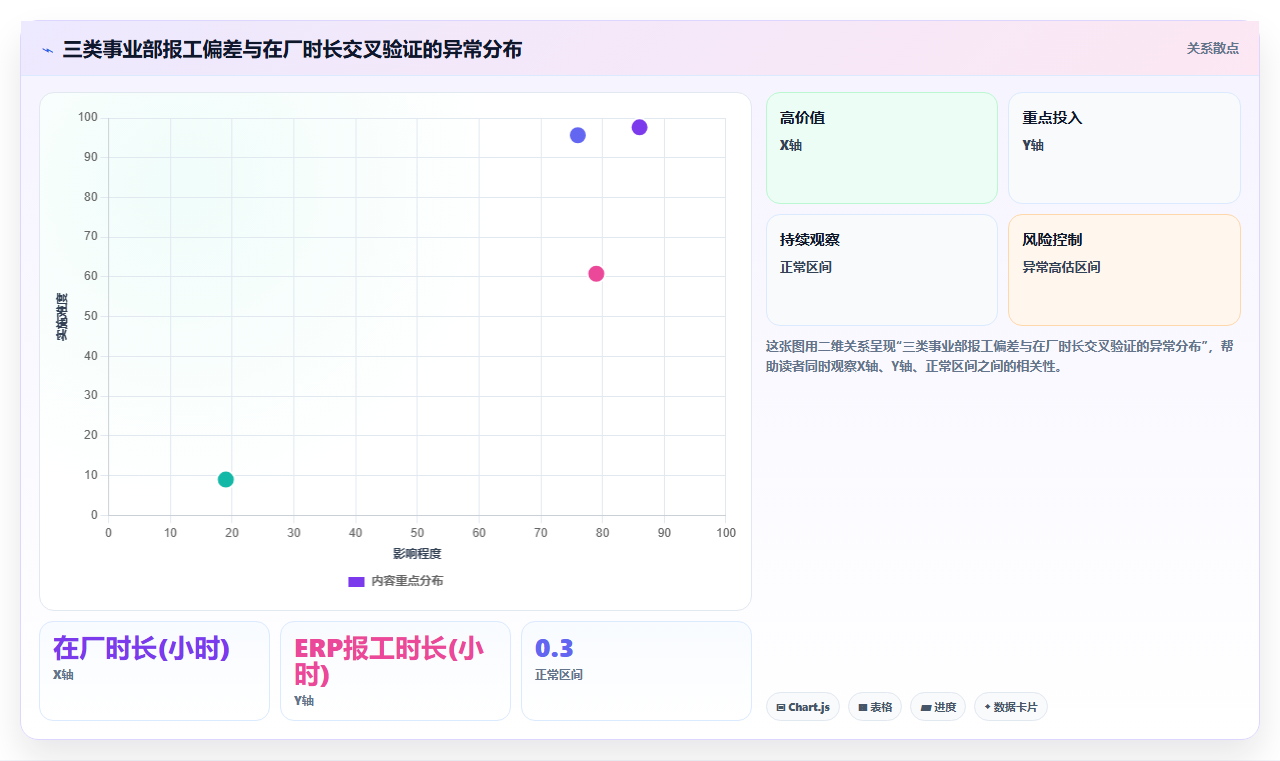This screenshot has height=761, width=1280.
Task: Select the purple scatter point near 86
Action: click(x=640, y=127)
